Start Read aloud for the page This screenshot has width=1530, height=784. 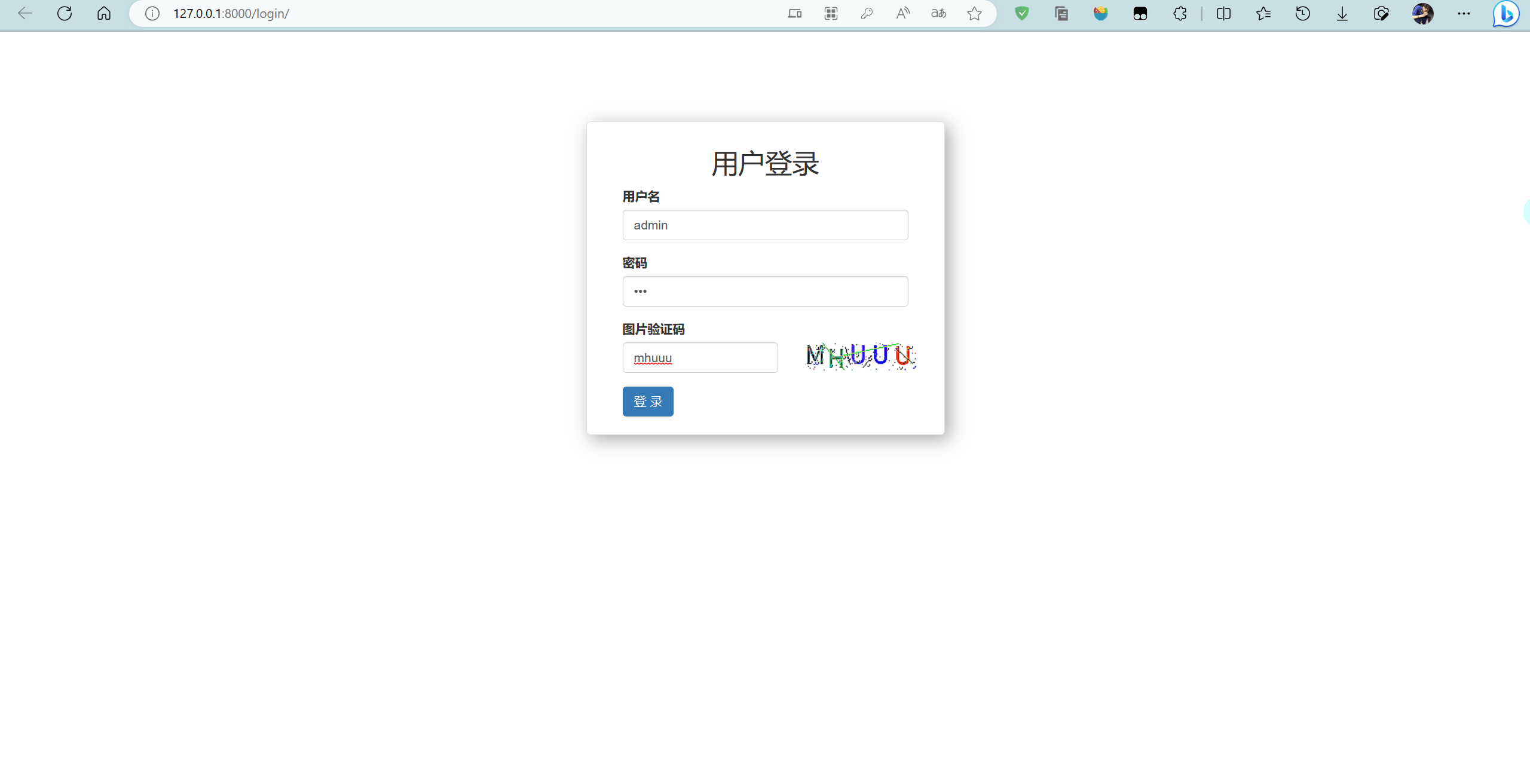(902, 13)
